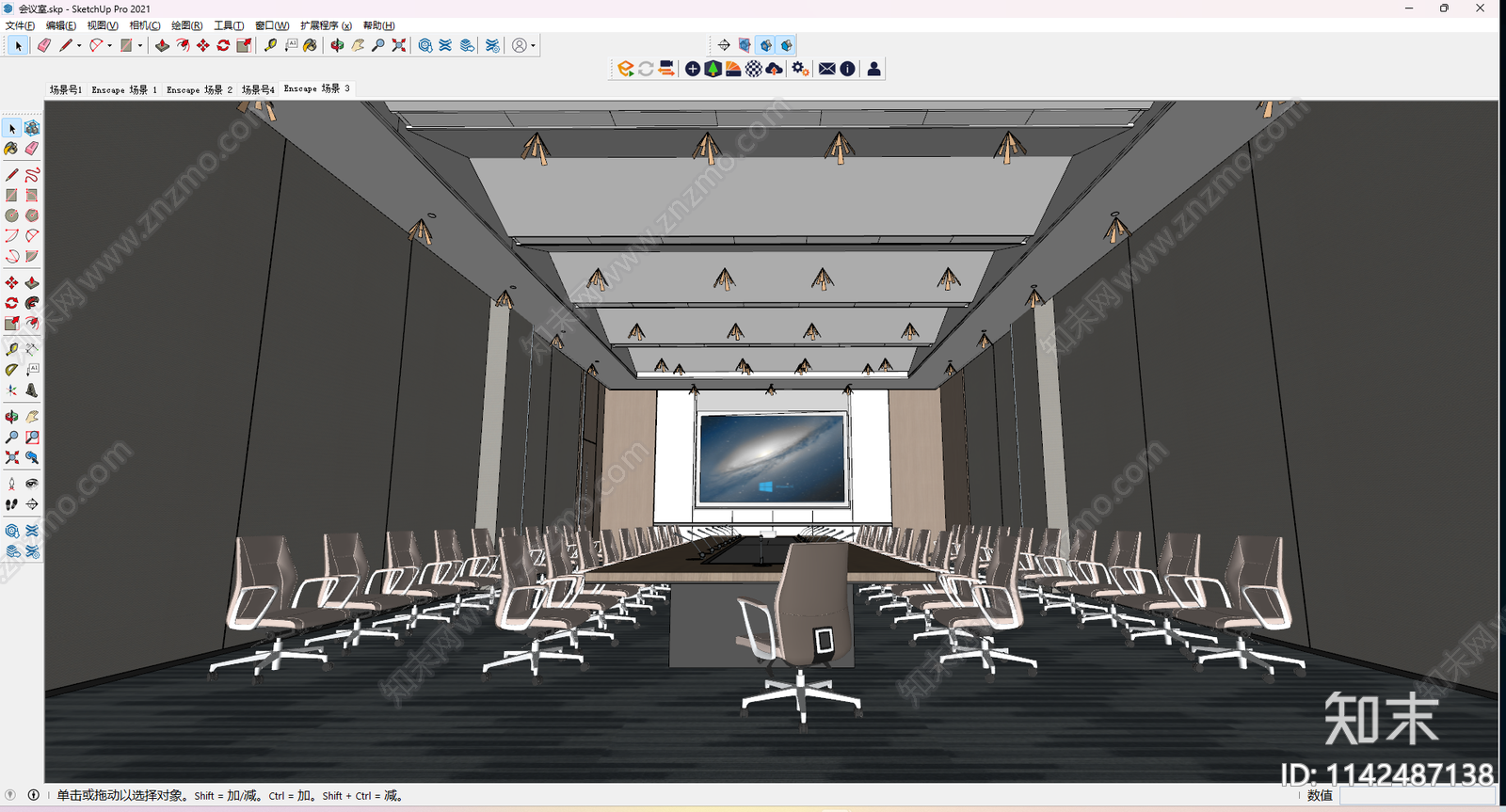Click Make Component in the left tool palette

coord(32,128)
